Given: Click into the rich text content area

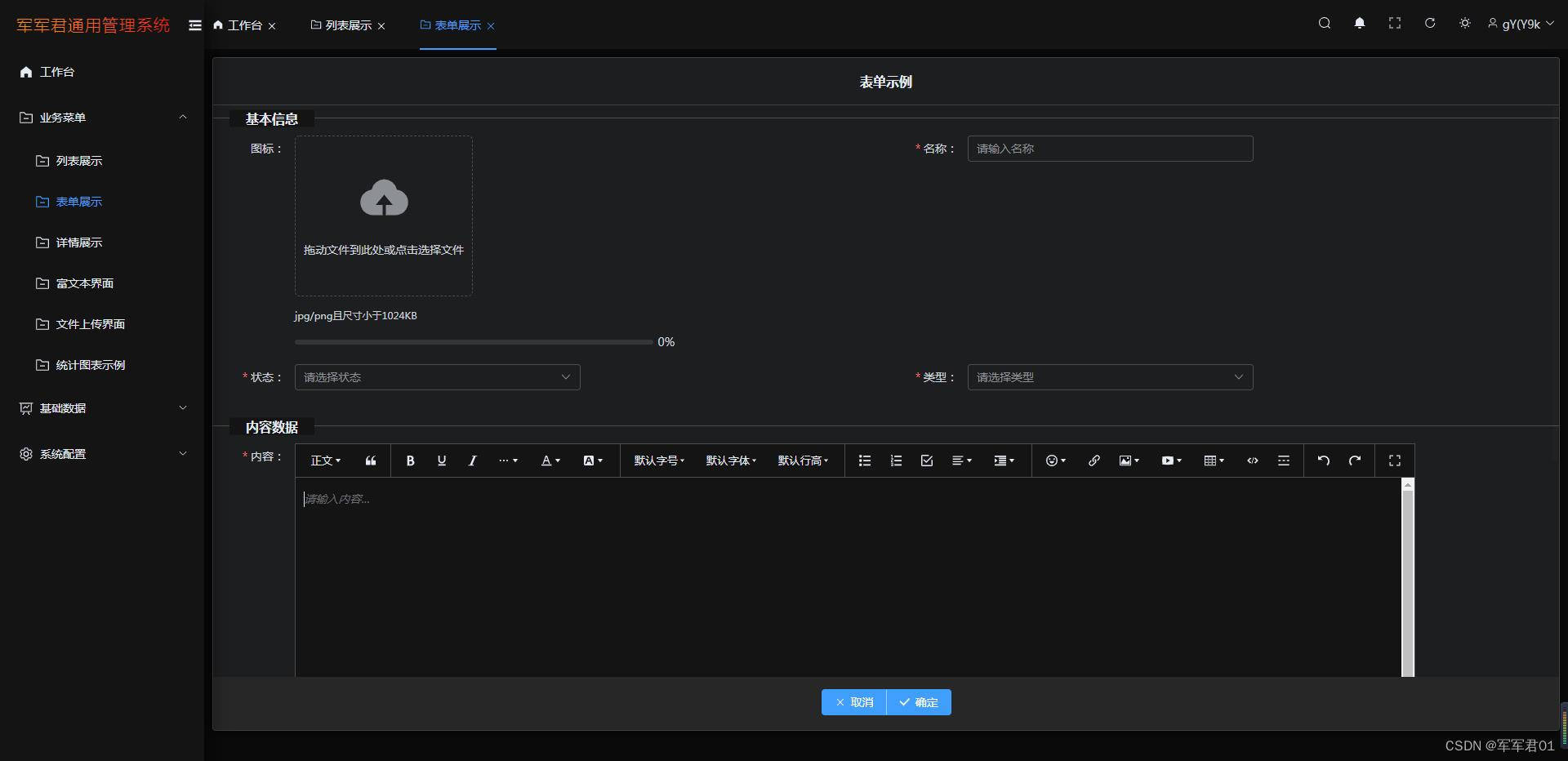Looking at the screenshot, I should 848,577.
